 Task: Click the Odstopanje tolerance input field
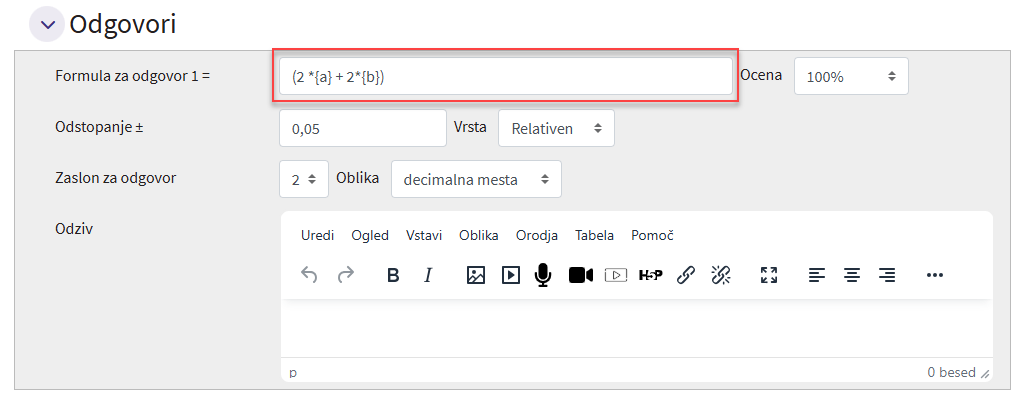[x=362, y=128]
